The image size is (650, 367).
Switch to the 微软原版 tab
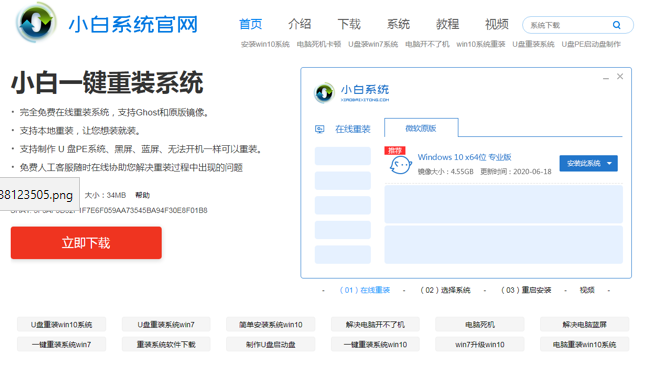point(421,128)
